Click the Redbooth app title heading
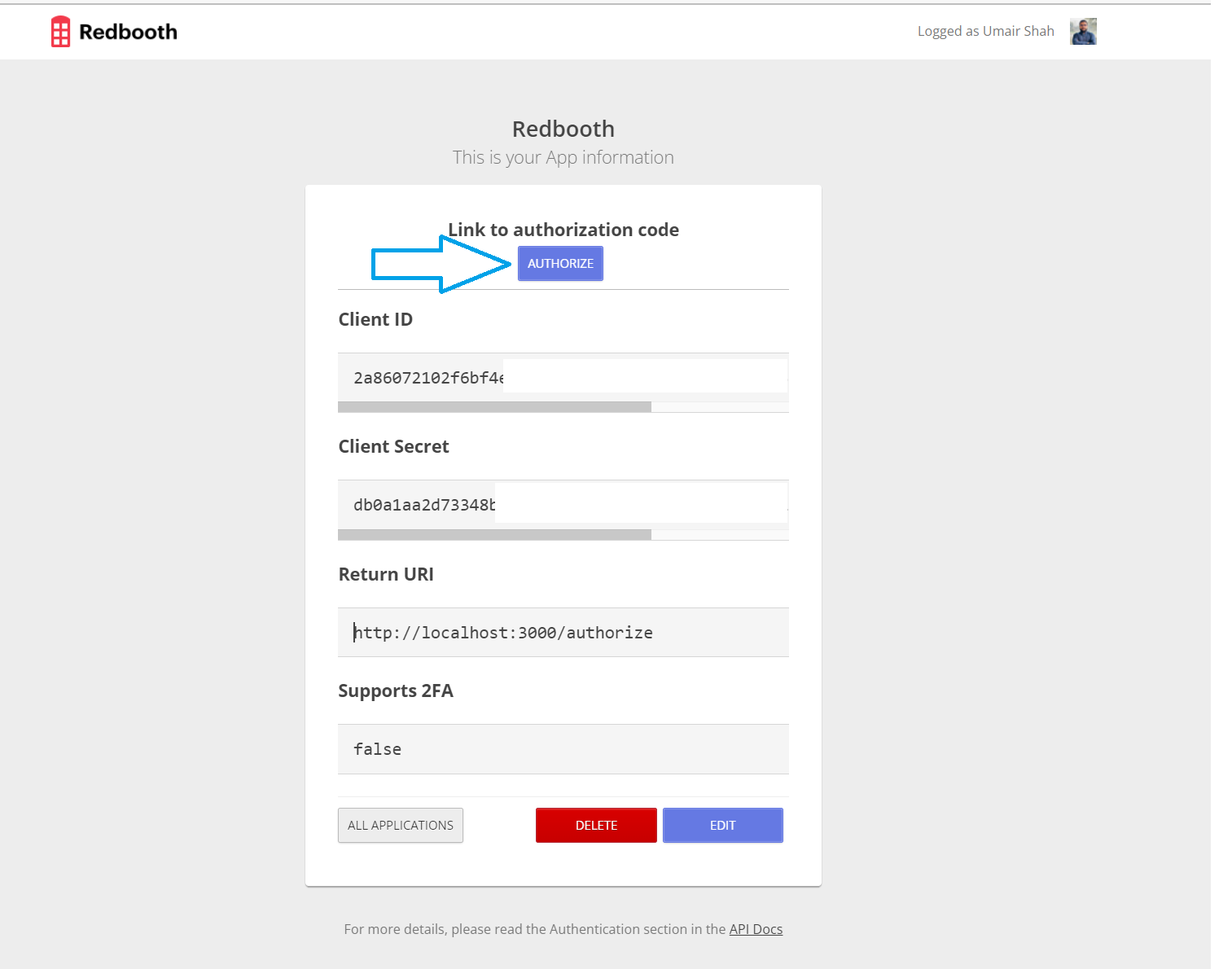The height and width of the screenshot is (969, 1232). pos(563,129)
